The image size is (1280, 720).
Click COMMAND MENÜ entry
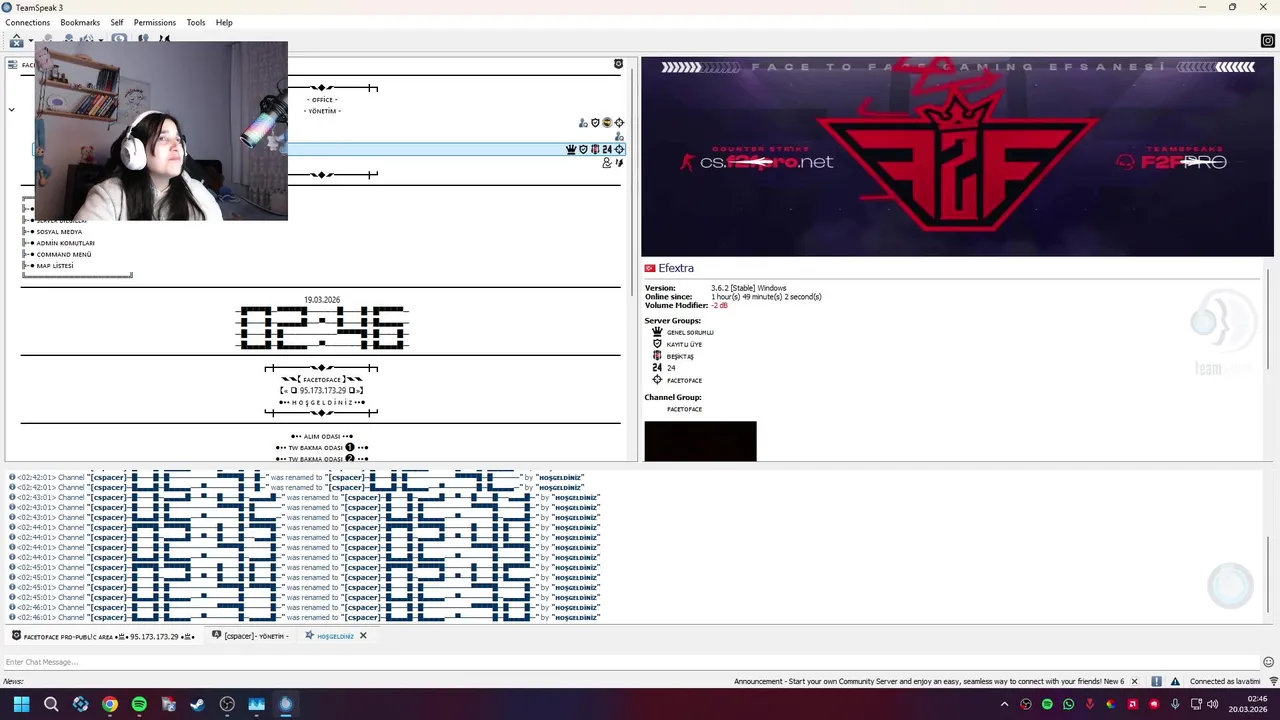pos(63,255)
